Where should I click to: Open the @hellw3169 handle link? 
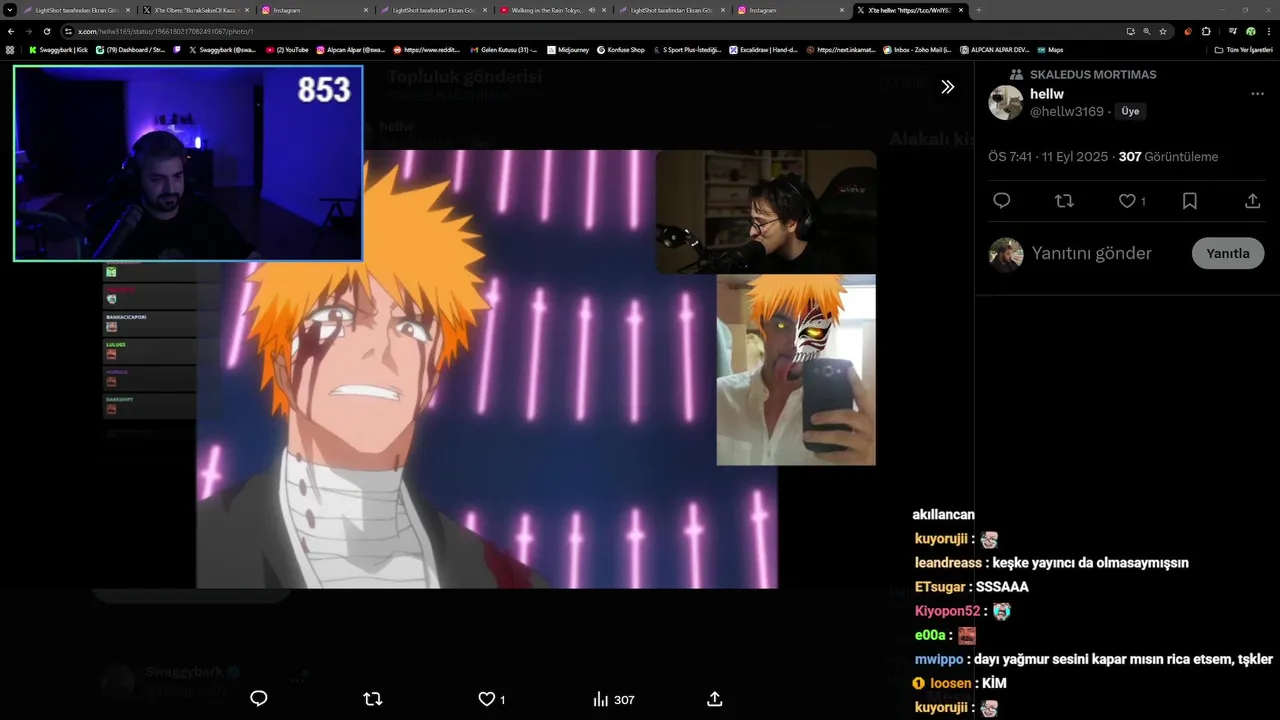(1067, 112)
